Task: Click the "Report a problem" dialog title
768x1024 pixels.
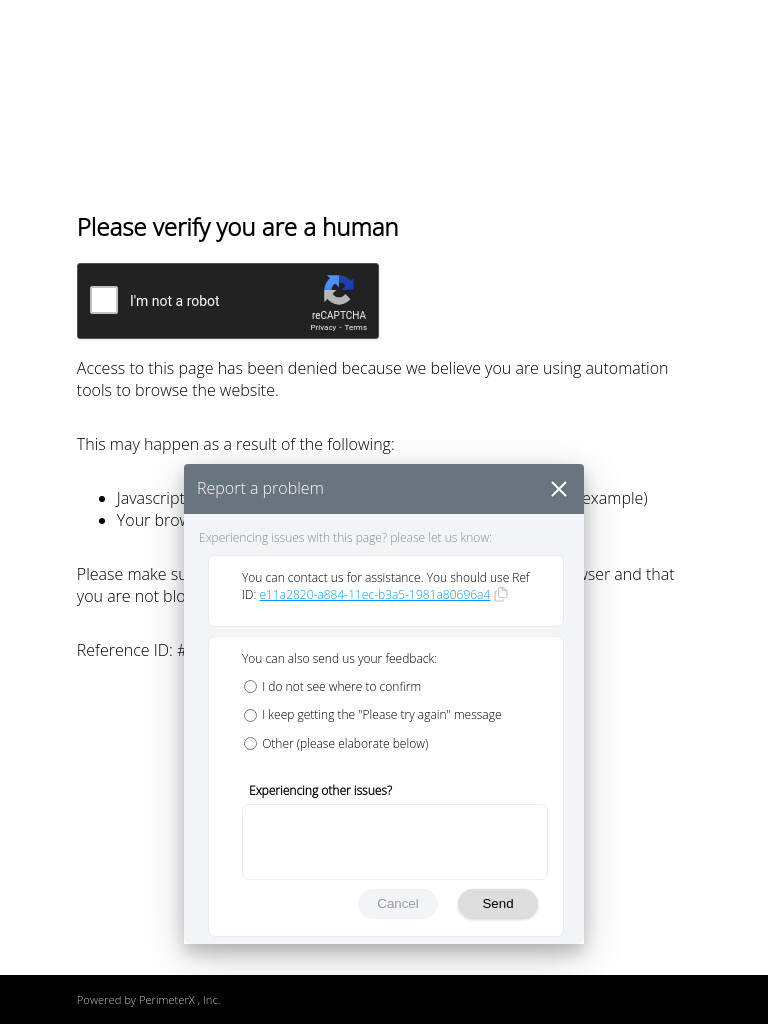Action: [260, 488]
